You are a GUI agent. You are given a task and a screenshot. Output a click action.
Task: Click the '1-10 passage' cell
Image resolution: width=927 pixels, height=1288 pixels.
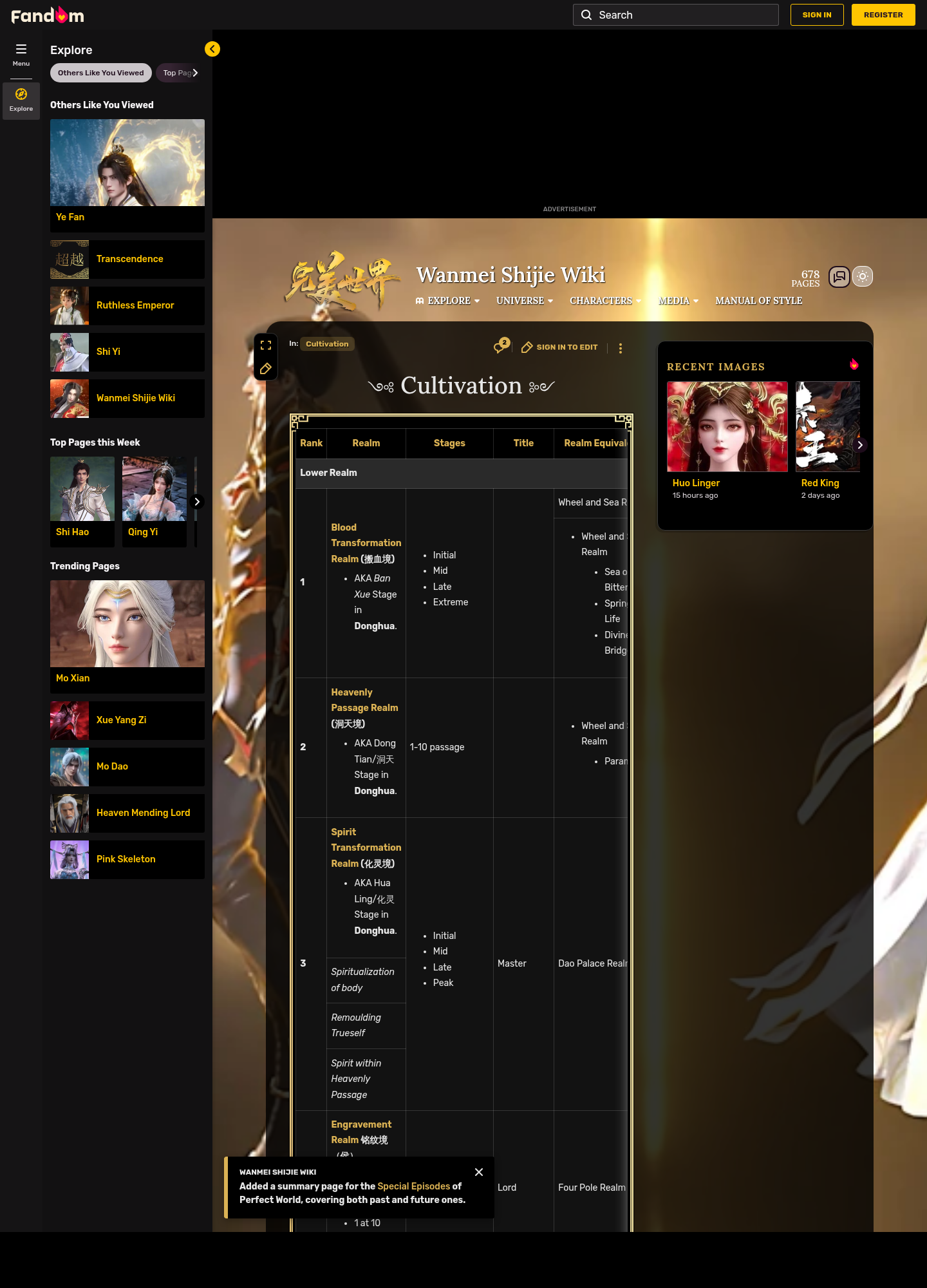[449, 748]
